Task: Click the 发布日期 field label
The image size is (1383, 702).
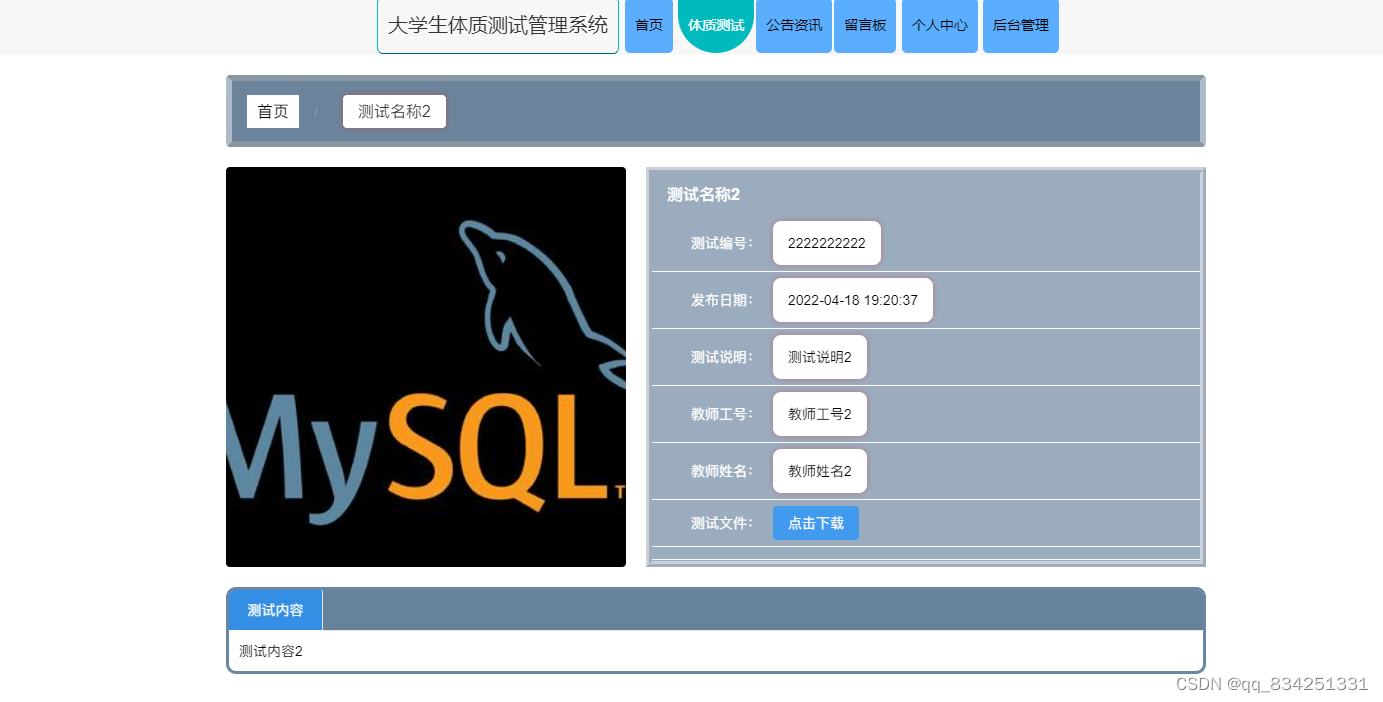Action: click(x=722, y=300)
